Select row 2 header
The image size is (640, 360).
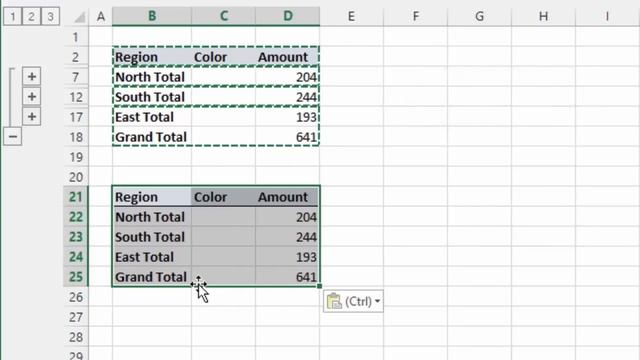(76, 57)
